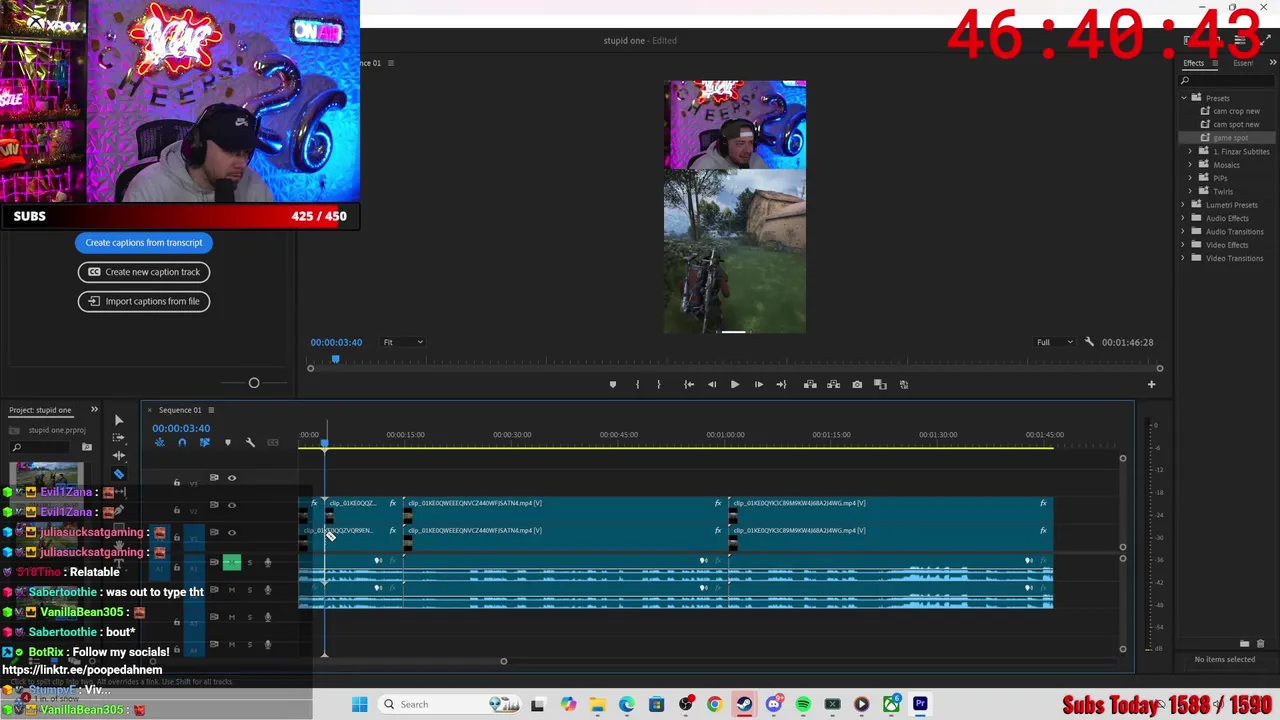This screenshot has height=720, width=1280.
Task: Toggle V3 track output eye
Action: [232, 478]
